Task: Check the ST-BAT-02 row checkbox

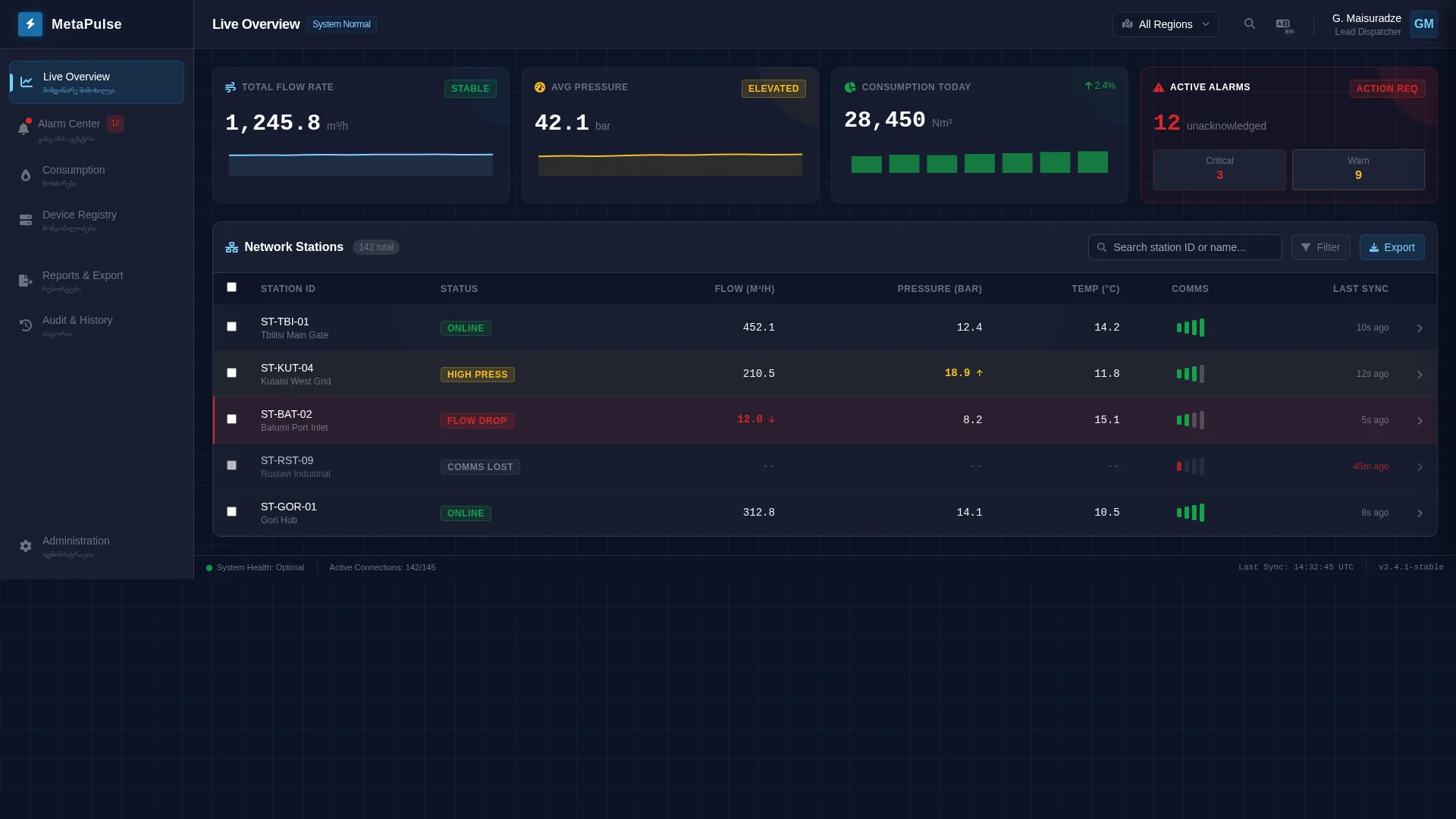Action: (x=231, y=419)
